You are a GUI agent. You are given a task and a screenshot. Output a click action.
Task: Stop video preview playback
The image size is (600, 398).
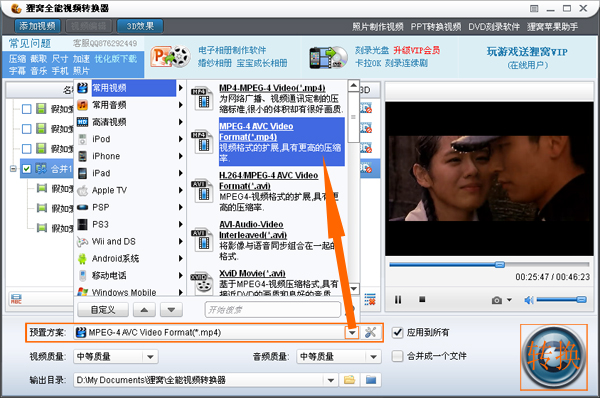[422, 299]
